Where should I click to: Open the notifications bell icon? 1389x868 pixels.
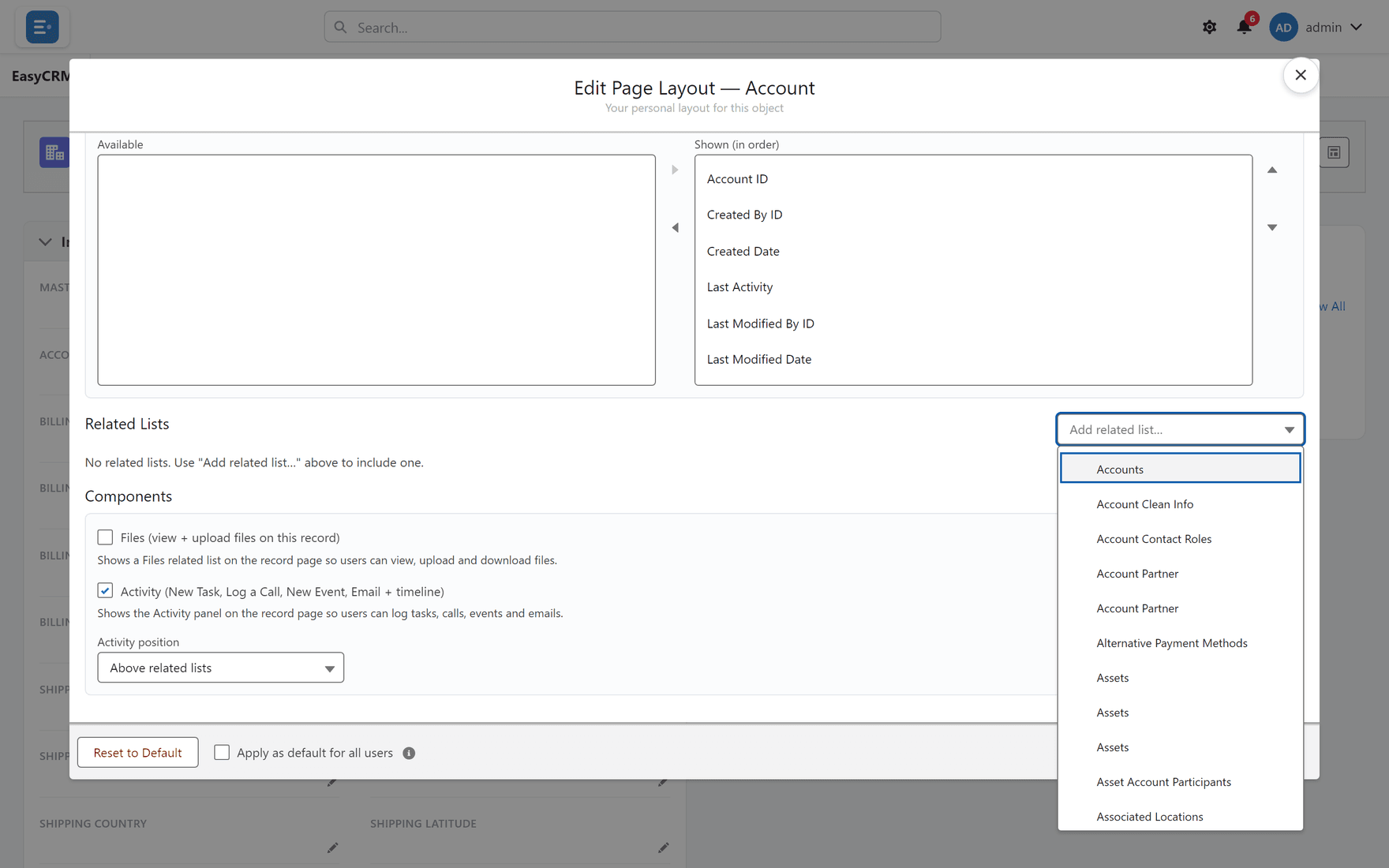[1244, 27]
